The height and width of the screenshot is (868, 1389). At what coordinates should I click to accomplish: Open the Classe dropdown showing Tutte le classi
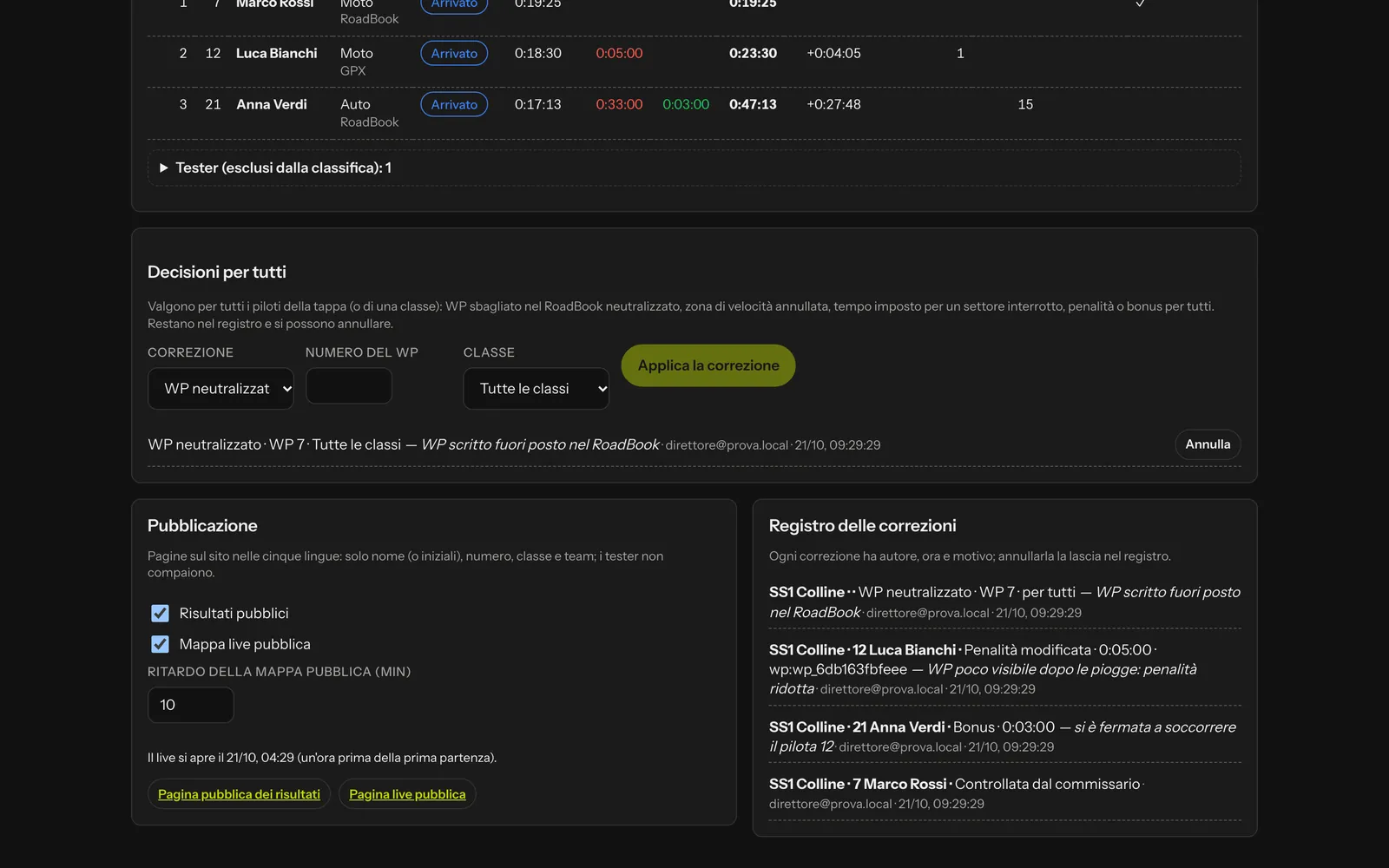point(536,389)
